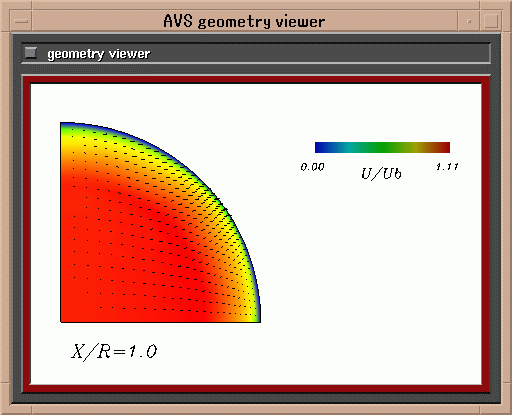Click the dark red viewport border frame
512x415 pixels.
[256, 80]
